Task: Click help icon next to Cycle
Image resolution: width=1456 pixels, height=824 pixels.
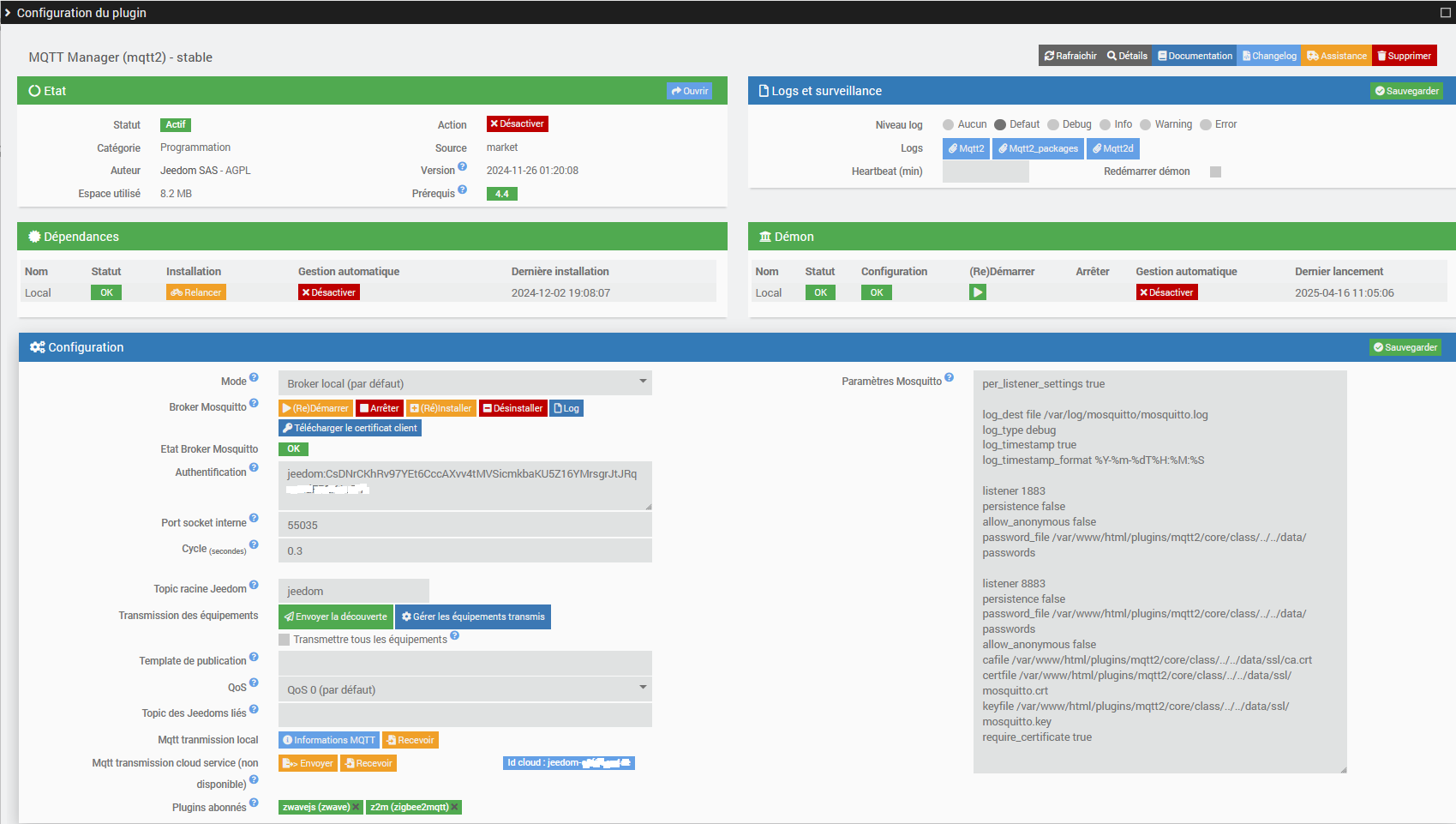Action: (254, 544)
